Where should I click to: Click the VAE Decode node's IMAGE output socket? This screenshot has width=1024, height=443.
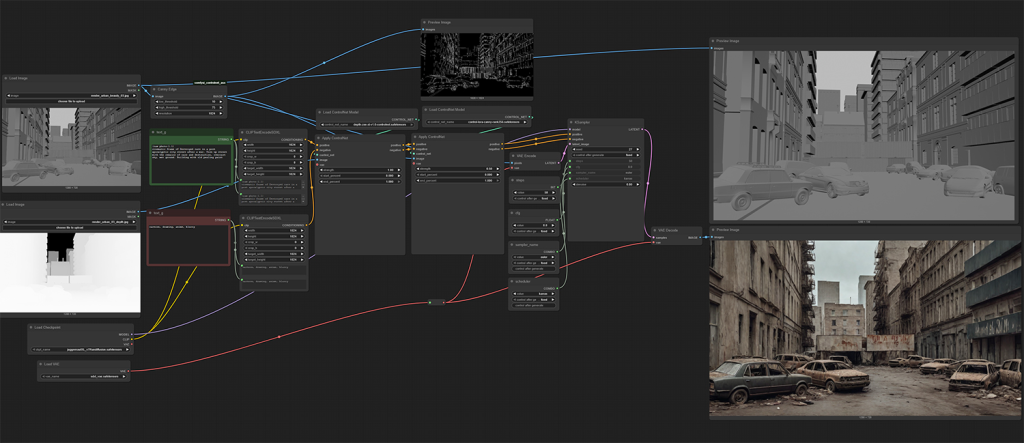click(701, 237)
